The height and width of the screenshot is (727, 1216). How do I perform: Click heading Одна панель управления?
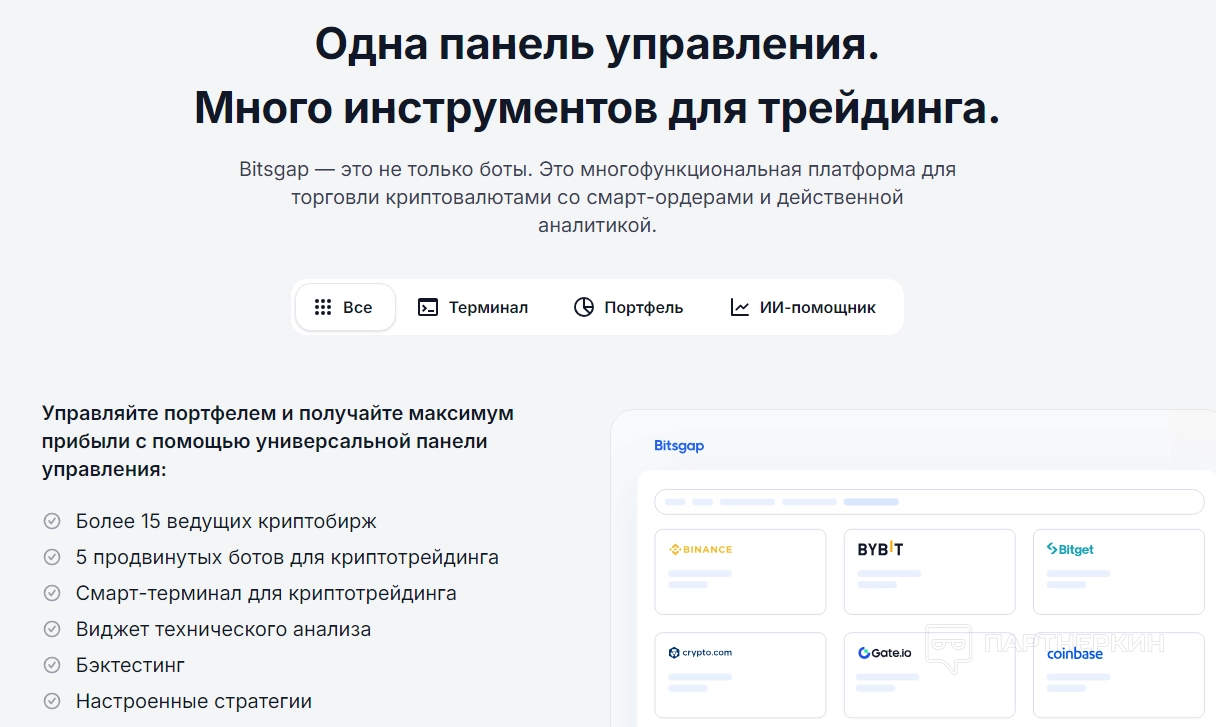point(597,45)
